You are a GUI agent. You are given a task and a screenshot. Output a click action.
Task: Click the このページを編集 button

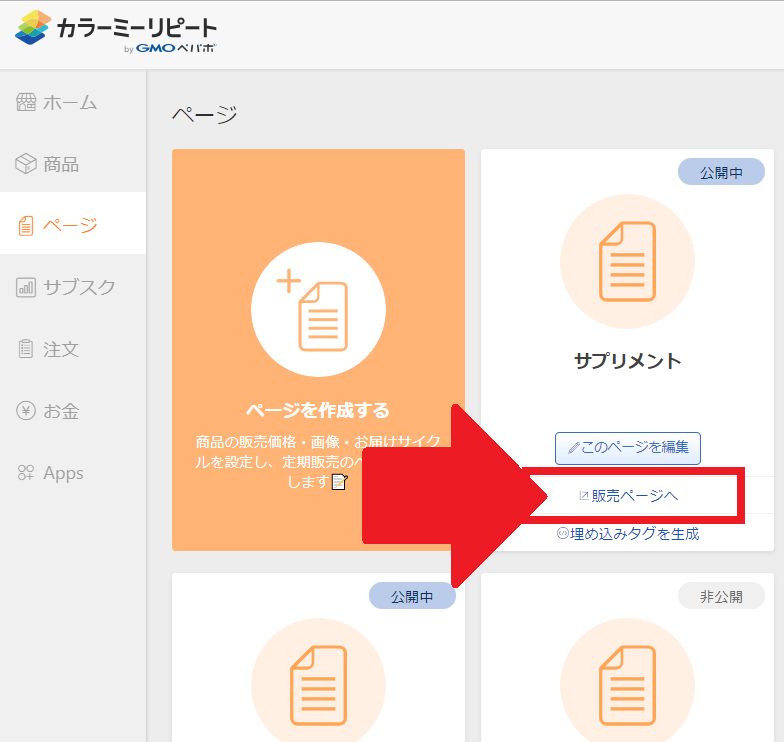tap(628, 448)
